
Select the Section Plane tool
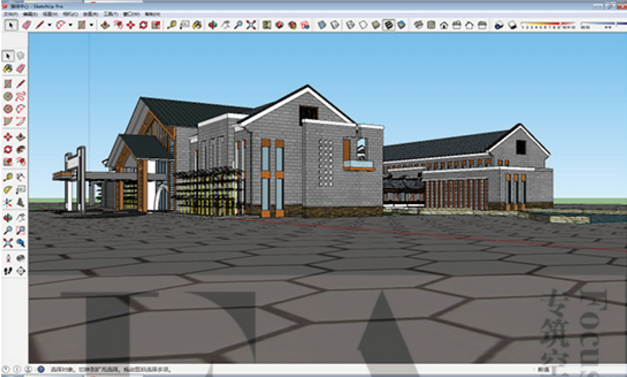[x=20, y=271]
